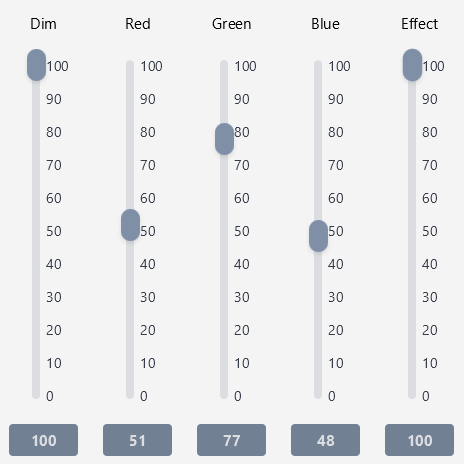Image resolution: width=464 pixels, height=464 pixels.
Task: Set Green slider track at 30 mark
Action: pos(224,297)
